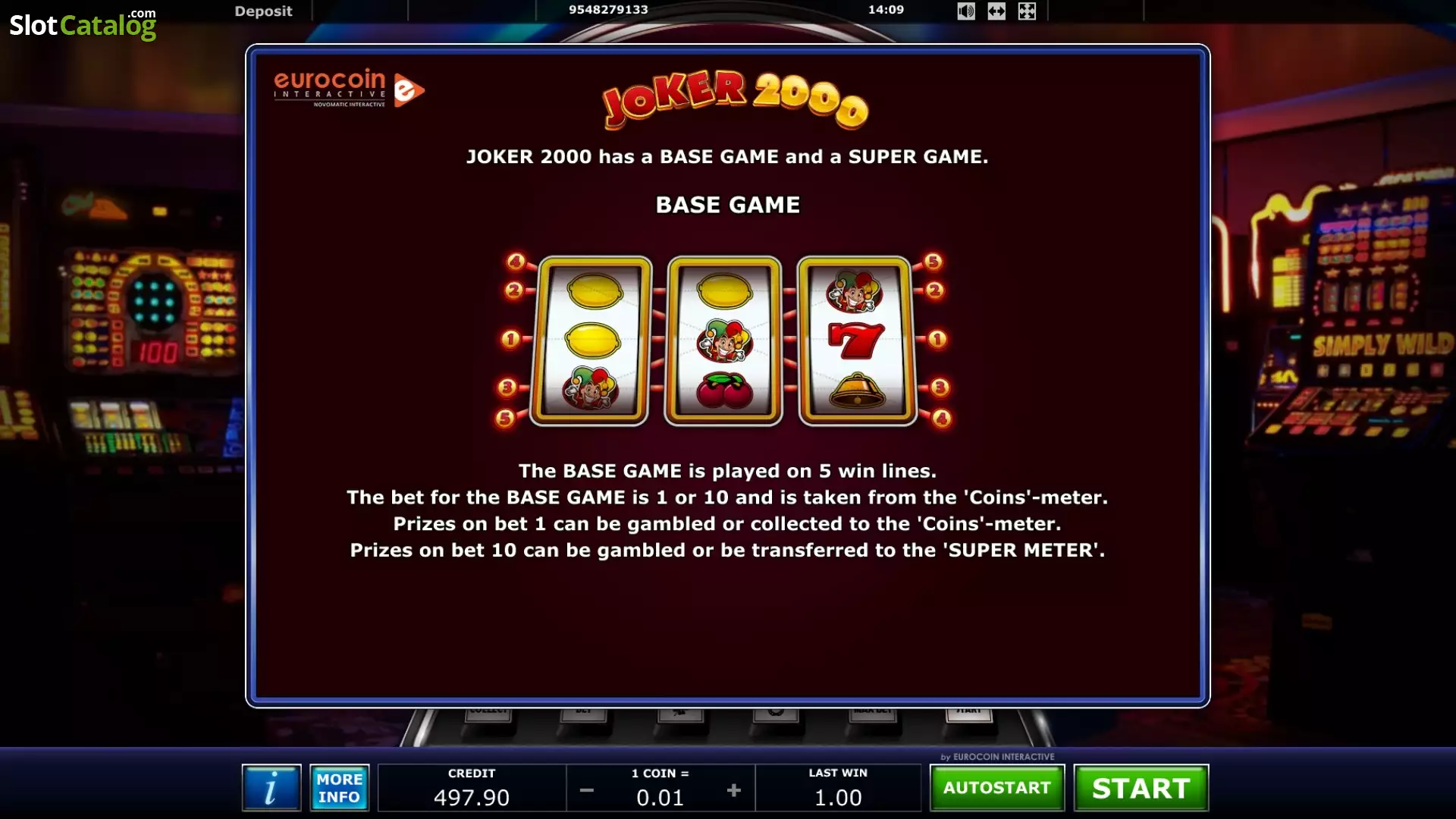This screenshot has height=819, width=1456.
Task: Decrease coin value with minus button
Action: click(x=586, y=790)
